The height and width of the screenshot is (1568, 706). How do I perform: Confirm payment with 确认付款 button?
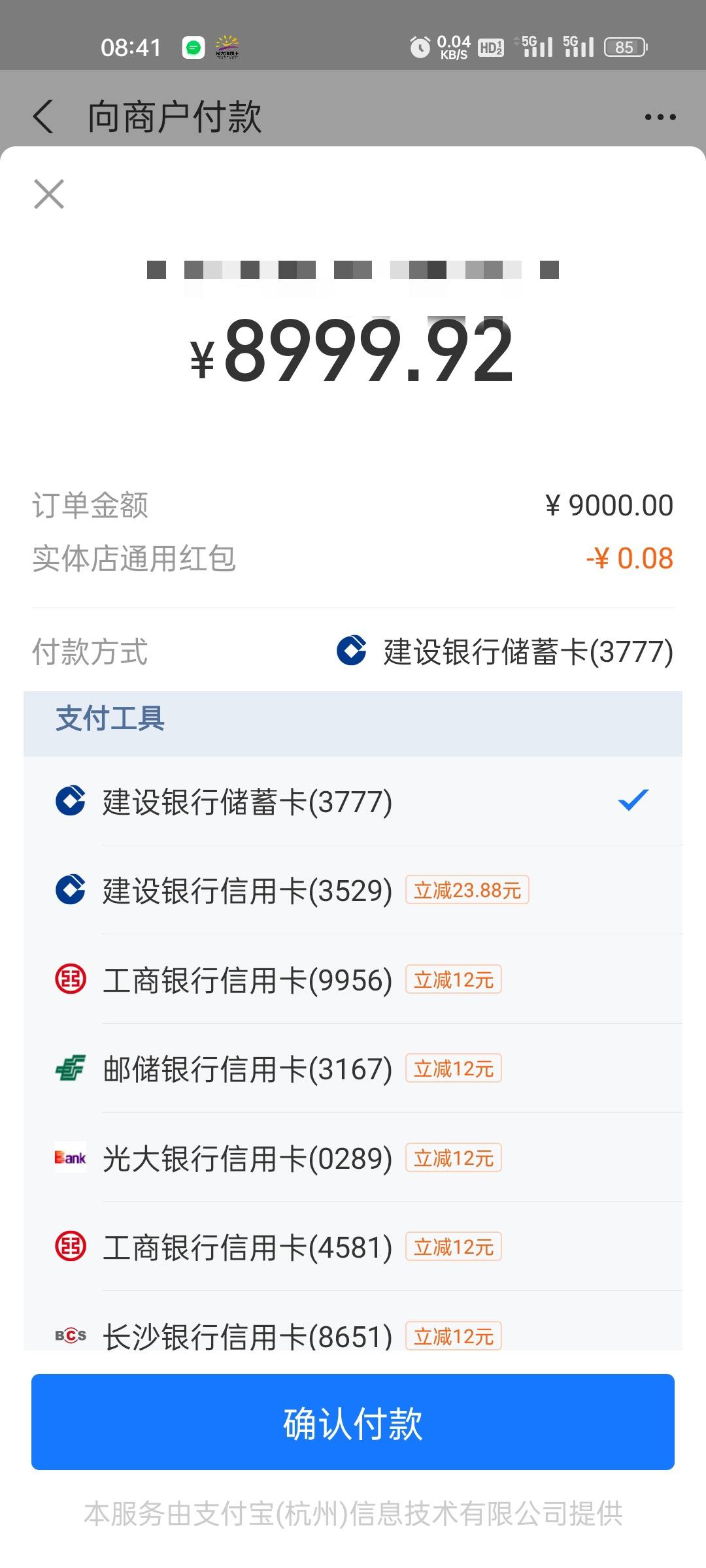(x=353, y=1422)
